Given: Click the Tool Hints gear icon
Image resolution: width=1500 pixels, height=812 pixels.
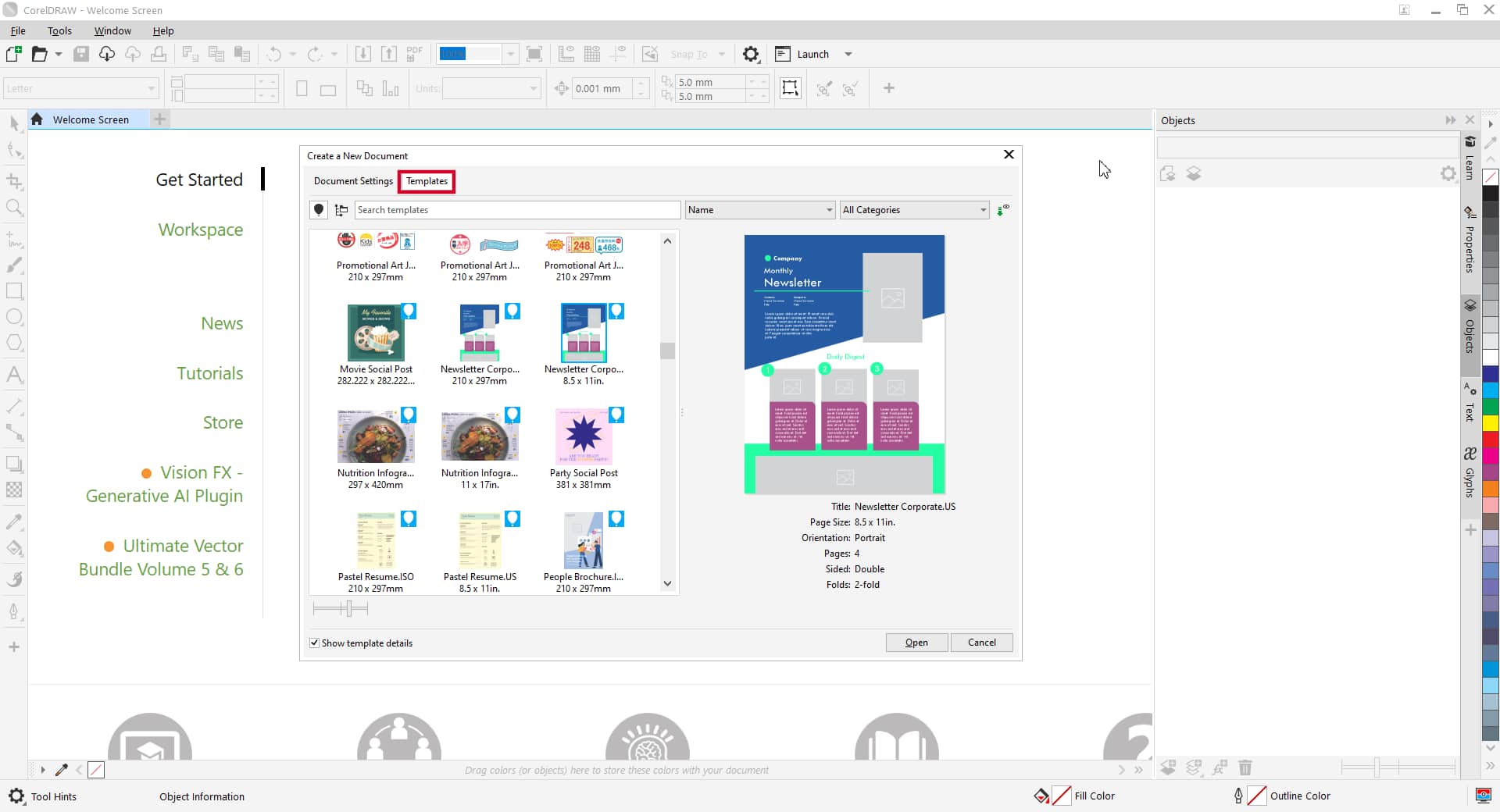Looking at the screenshot, I should coord(16,796).
